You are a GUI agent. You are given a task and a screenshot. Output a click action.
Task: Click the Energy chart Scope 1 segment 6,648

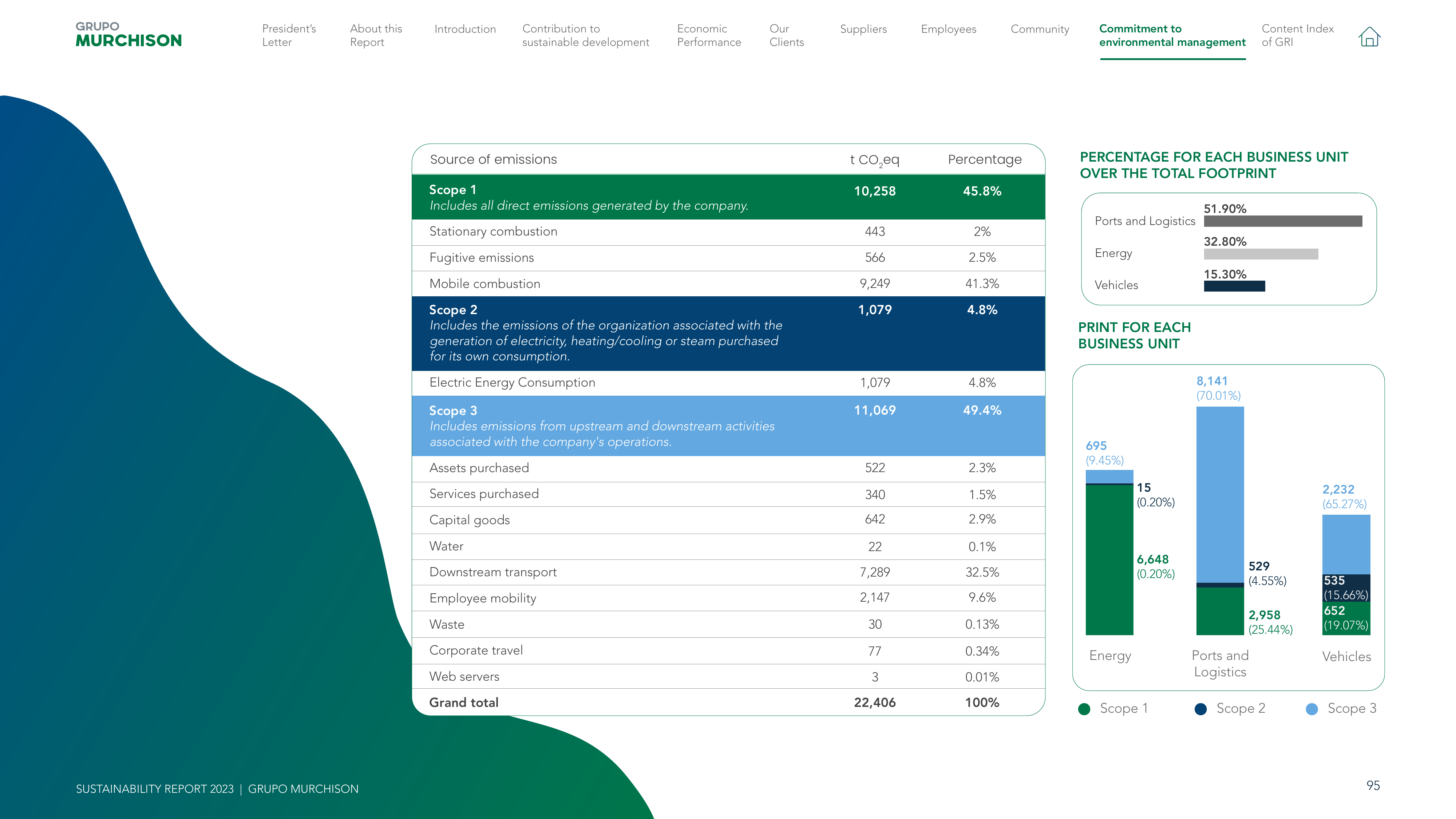pos(1109,560)
